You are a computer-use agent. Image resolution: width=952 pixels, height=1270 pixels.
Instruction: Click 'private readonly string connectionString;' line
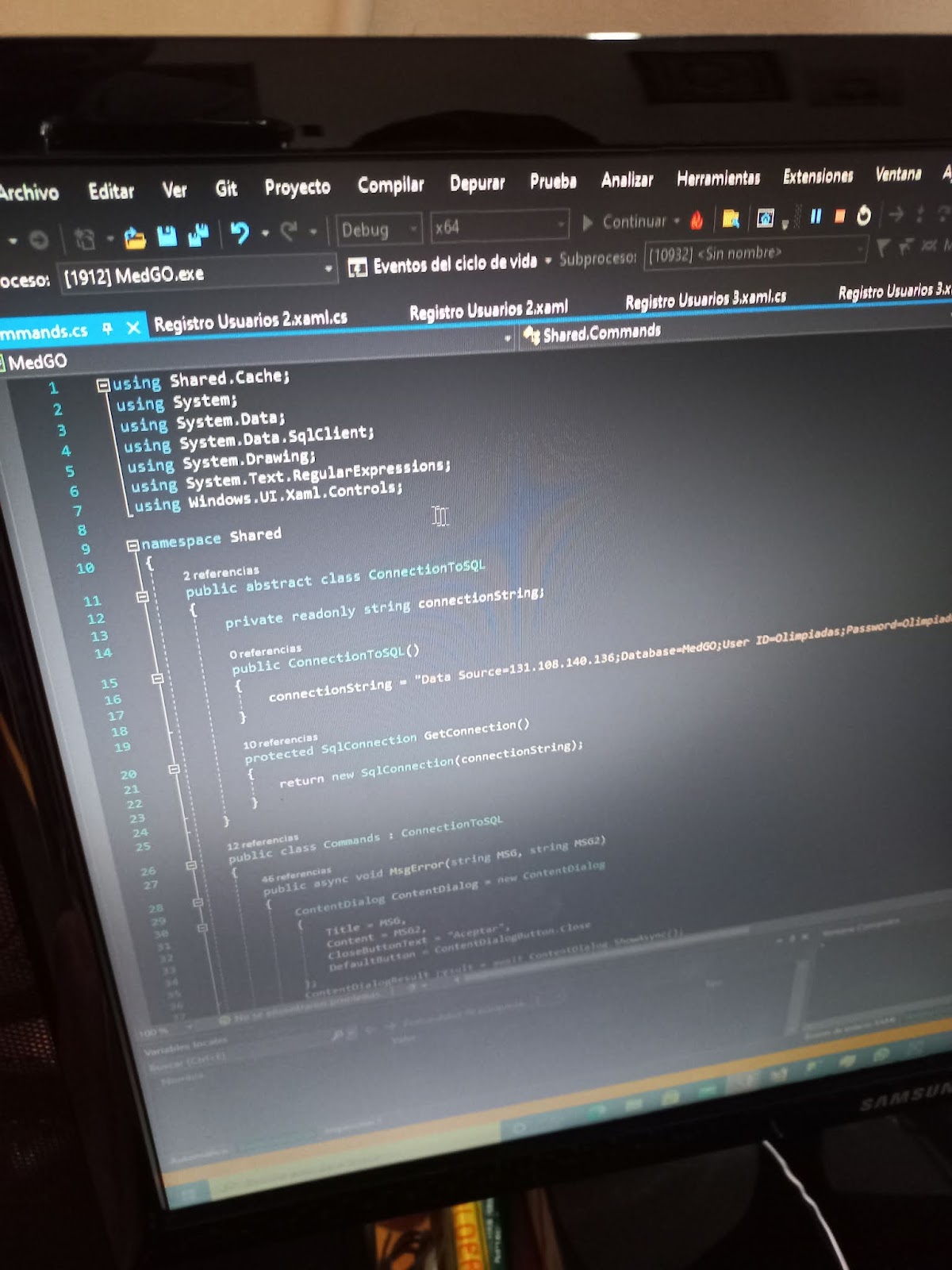pos(385,607)
